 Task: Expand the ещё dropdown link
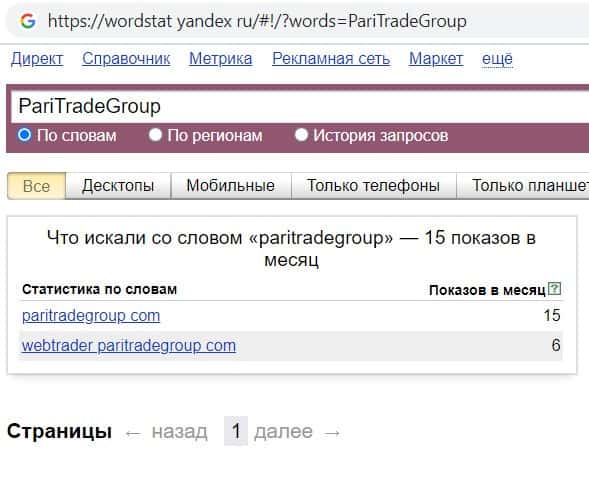point(497,59)
